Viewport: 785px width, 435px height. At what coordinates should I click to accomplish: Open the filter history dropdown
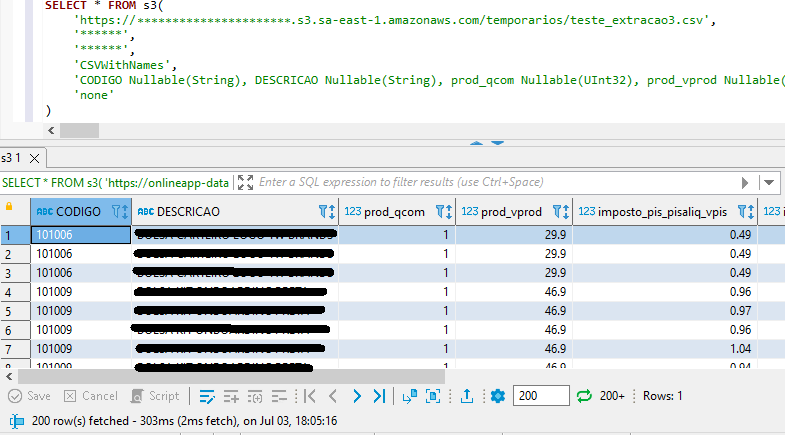click(769, 183)
